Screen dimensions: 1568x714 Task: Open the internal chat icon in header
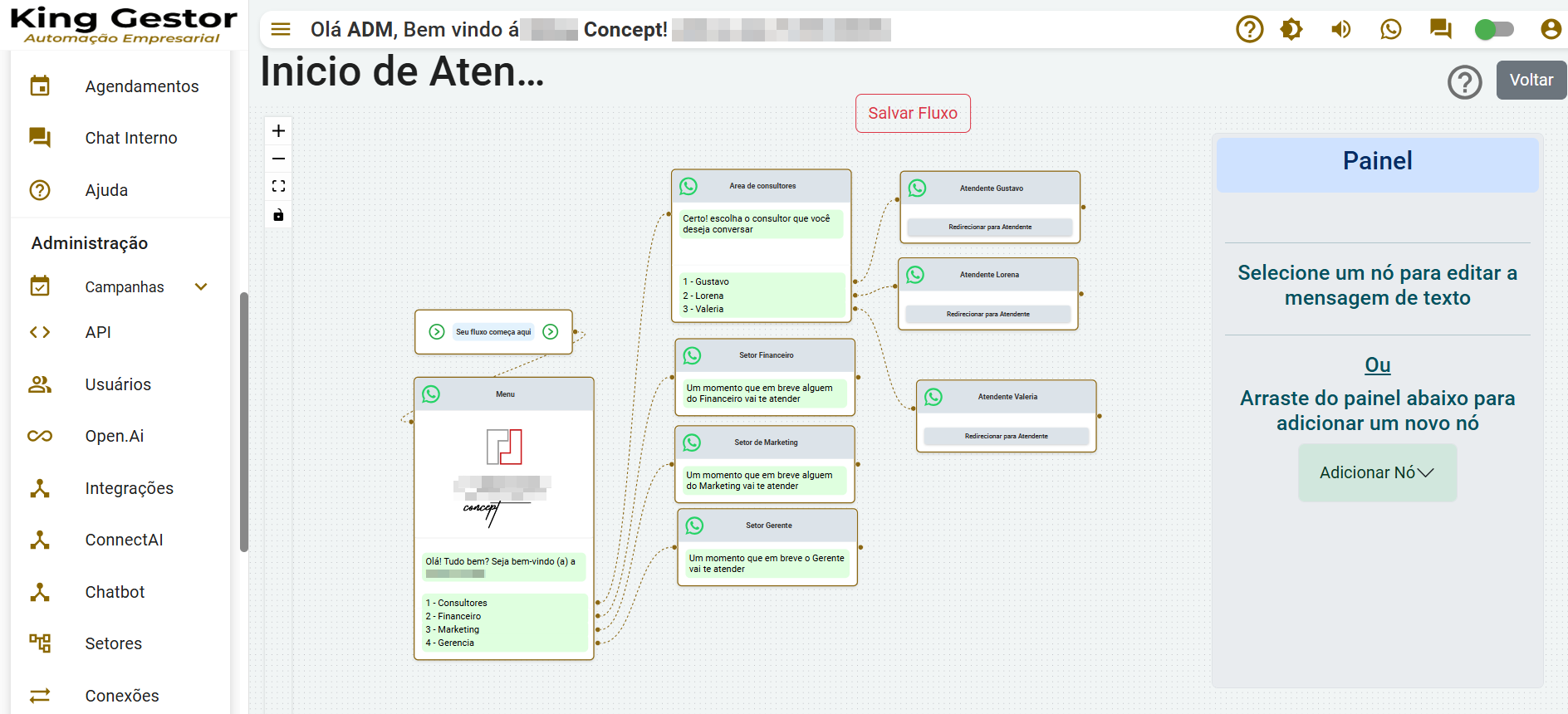click(1440, 30)
